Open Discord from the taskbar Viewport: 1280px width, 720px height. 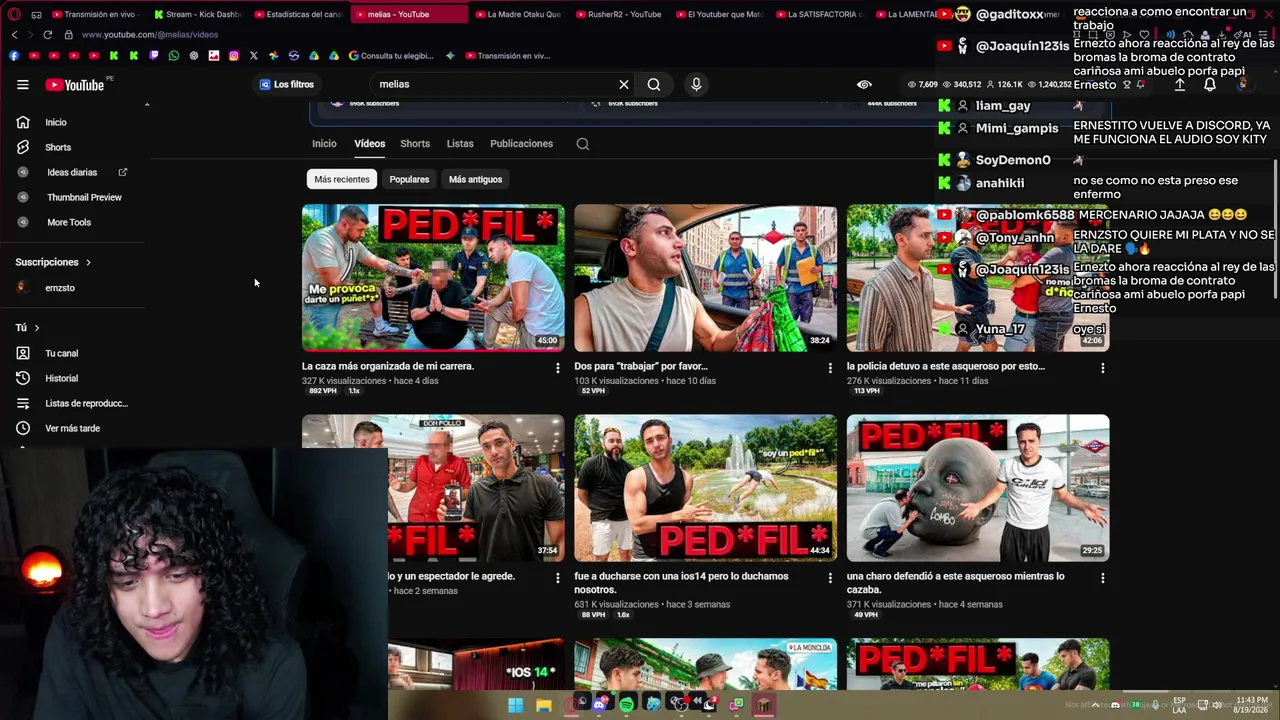point(599,705)
